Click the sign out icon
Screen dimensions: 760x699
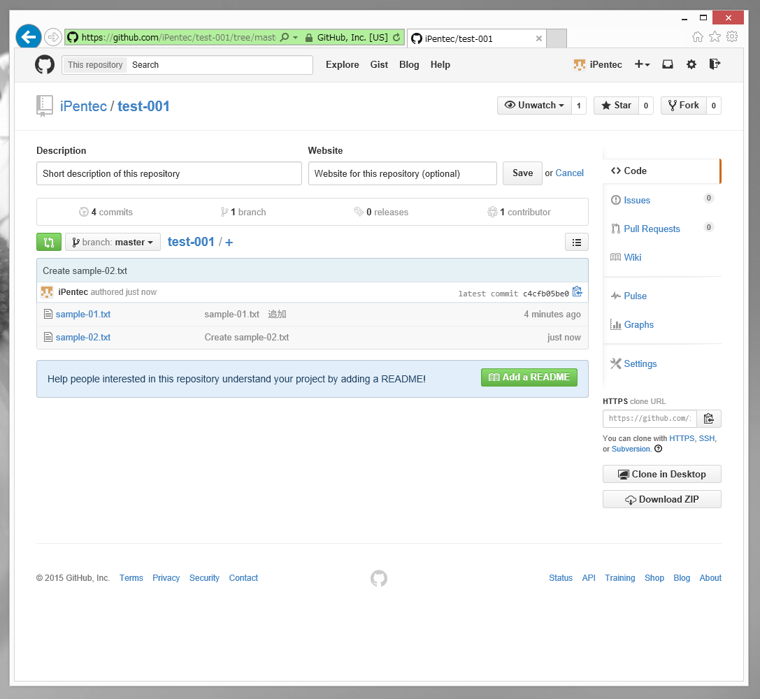pos(715,64)
